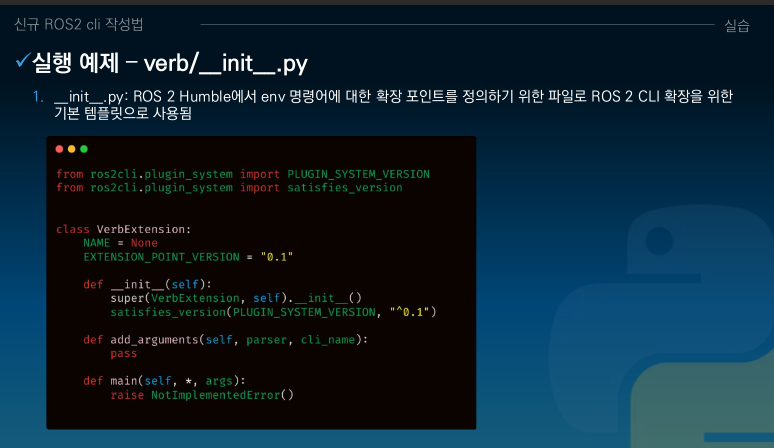
Task: Click the header text '신규 ROS2 cli 작성법'
Action: click(x=78, y=24)
